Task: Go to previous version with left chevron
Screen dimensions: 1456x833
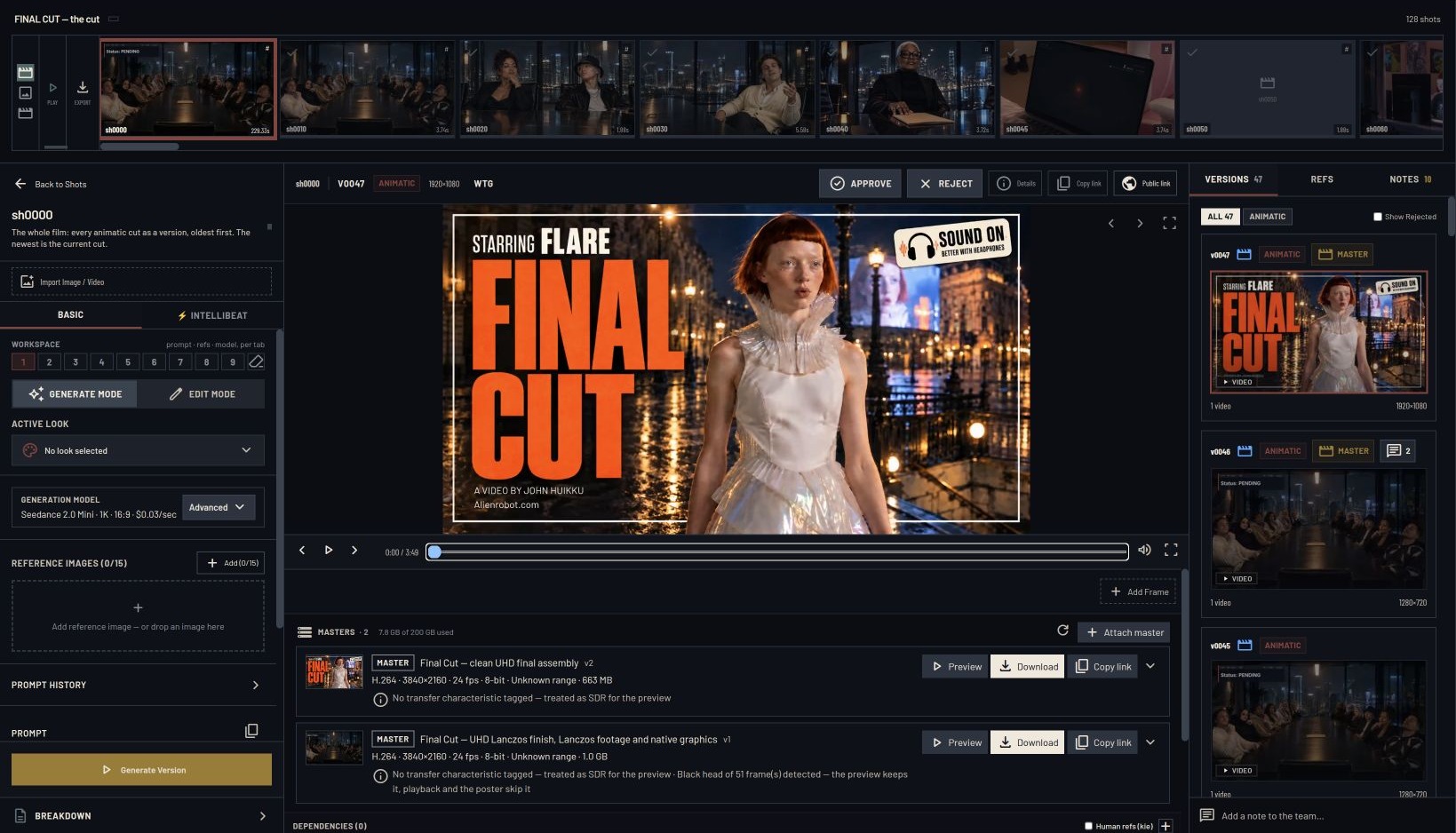Action: click(x=1111, y=224)
